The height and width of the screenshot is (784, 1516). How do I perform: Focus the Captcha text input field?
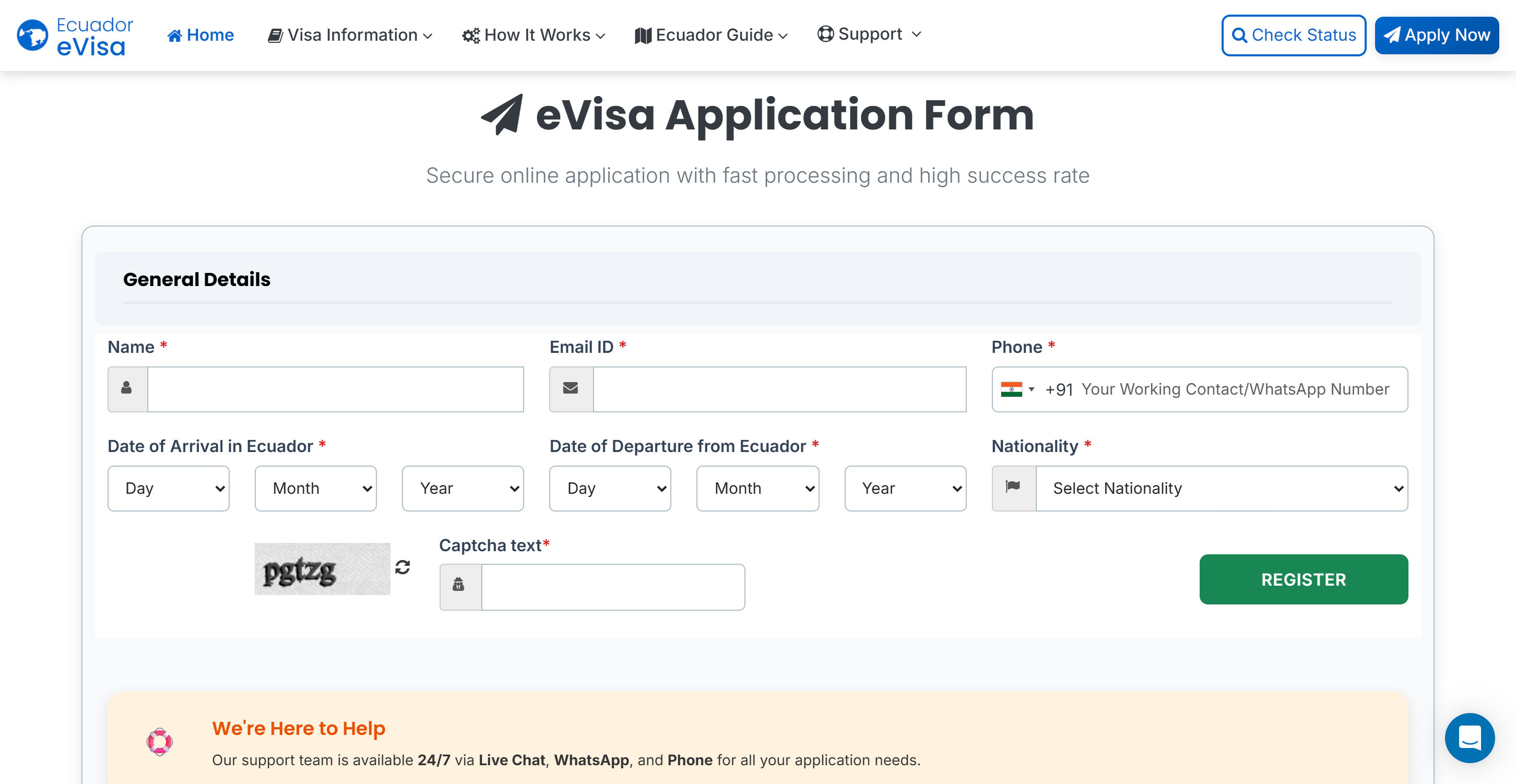point(613,586)
